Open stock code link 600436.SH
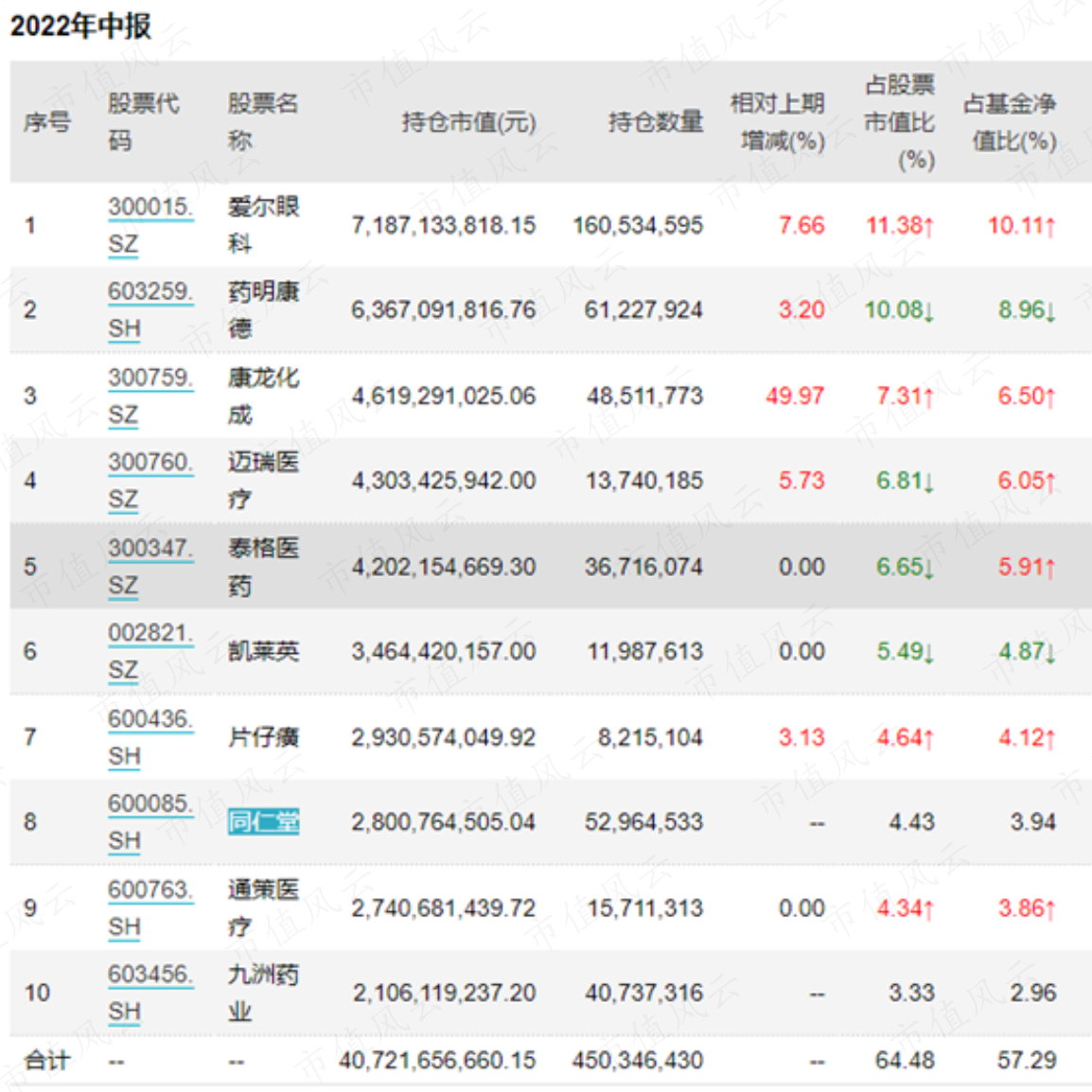The height and width of the screenshot is (1092, 1092). tap(150, 737)
